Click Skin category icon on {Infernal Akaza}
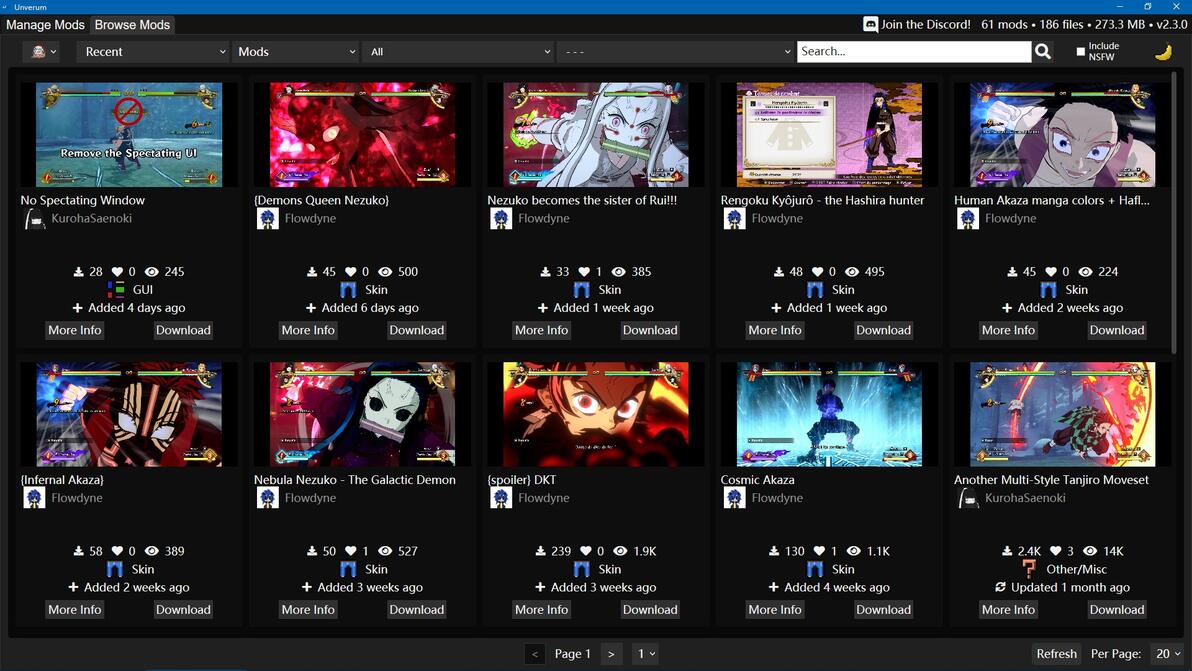The height and width of the screenshot is (671, 1192). (x=115, y=569)
